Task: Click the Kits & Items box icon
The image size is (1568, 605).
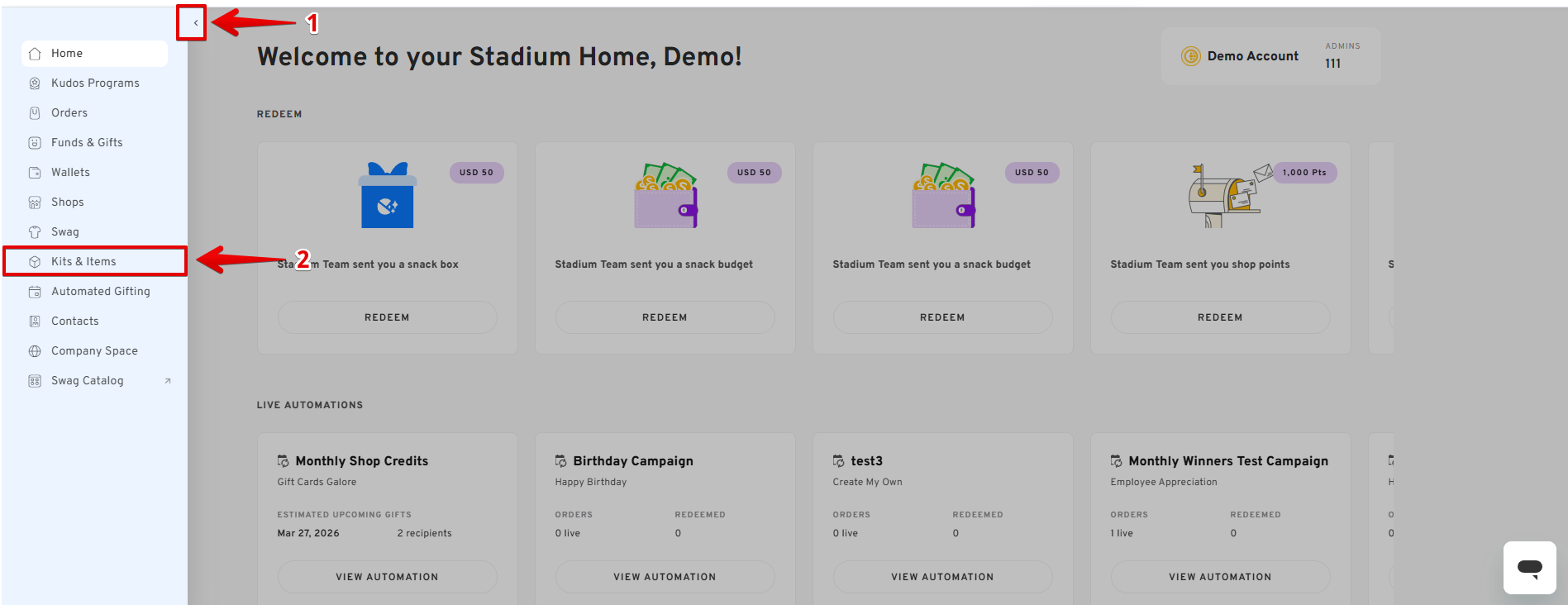Action: tap(35, 262)
